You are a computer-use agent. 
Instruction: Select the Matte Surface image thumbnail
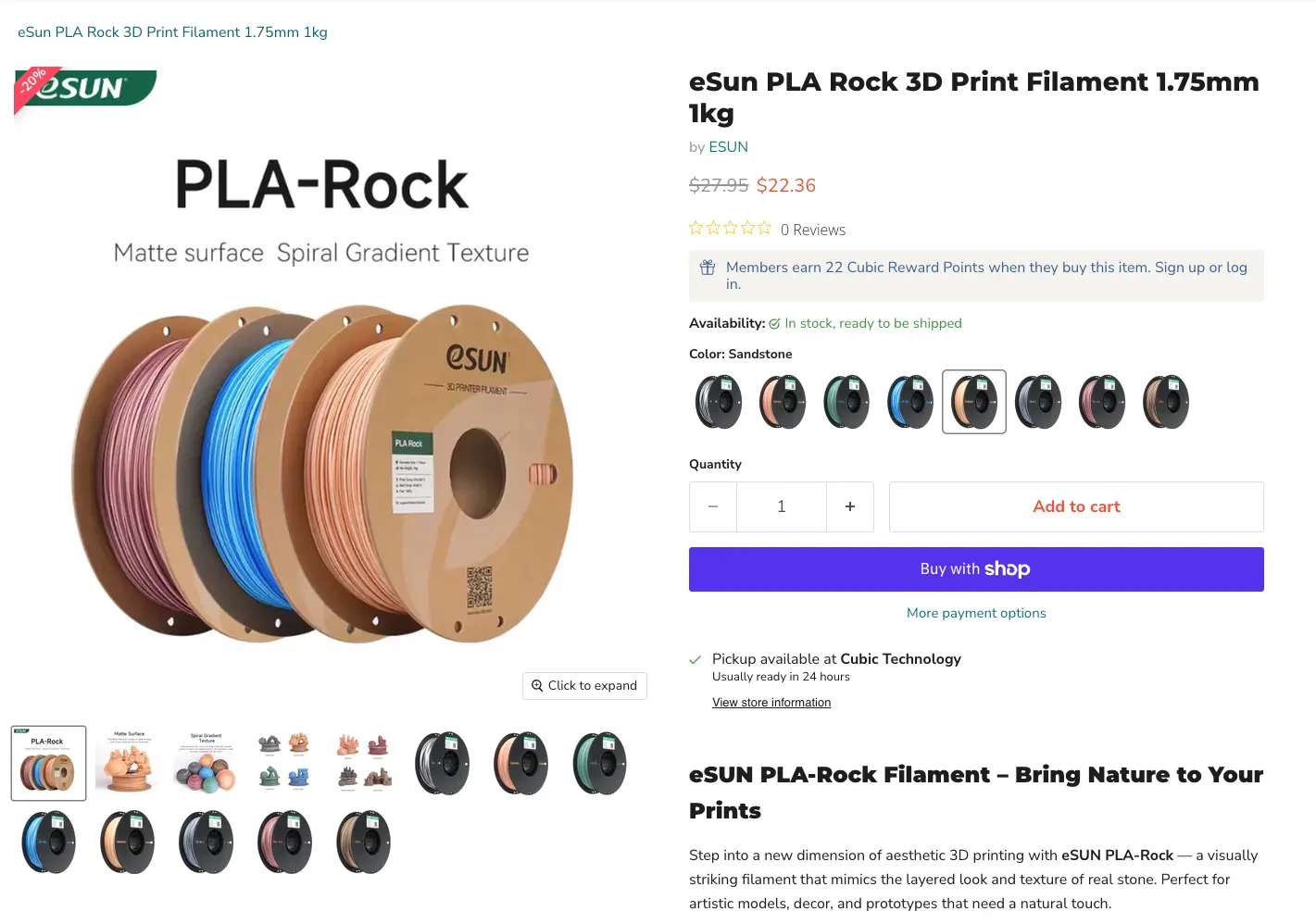click(x=127, y=762)
